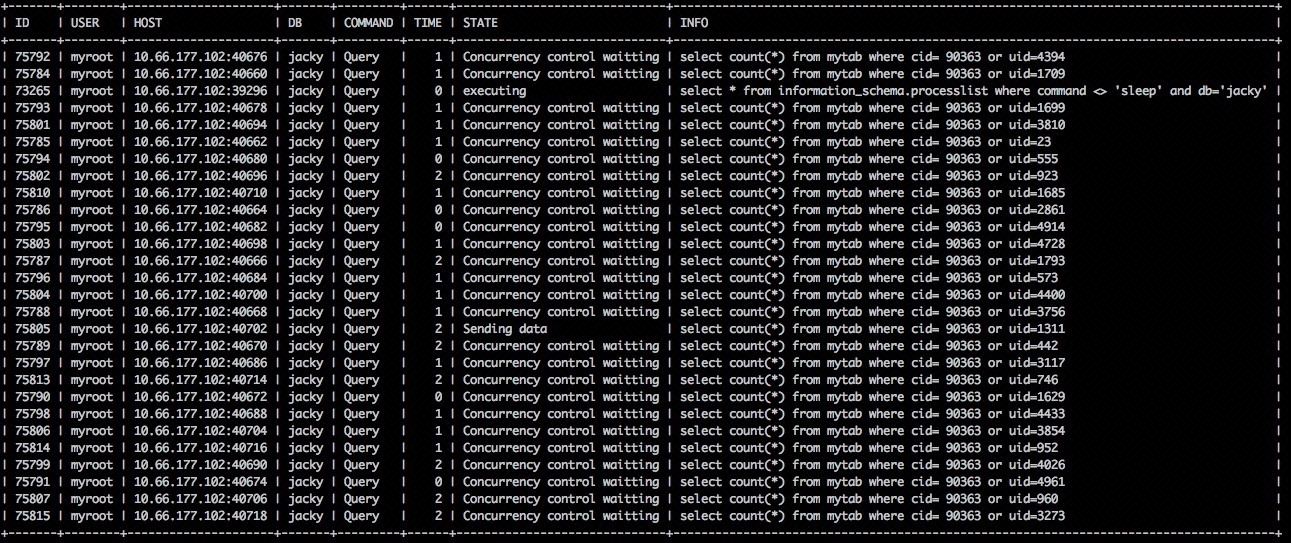Select process ID 75810
Screen dimensions: 1291x543
tap(33, 193)
